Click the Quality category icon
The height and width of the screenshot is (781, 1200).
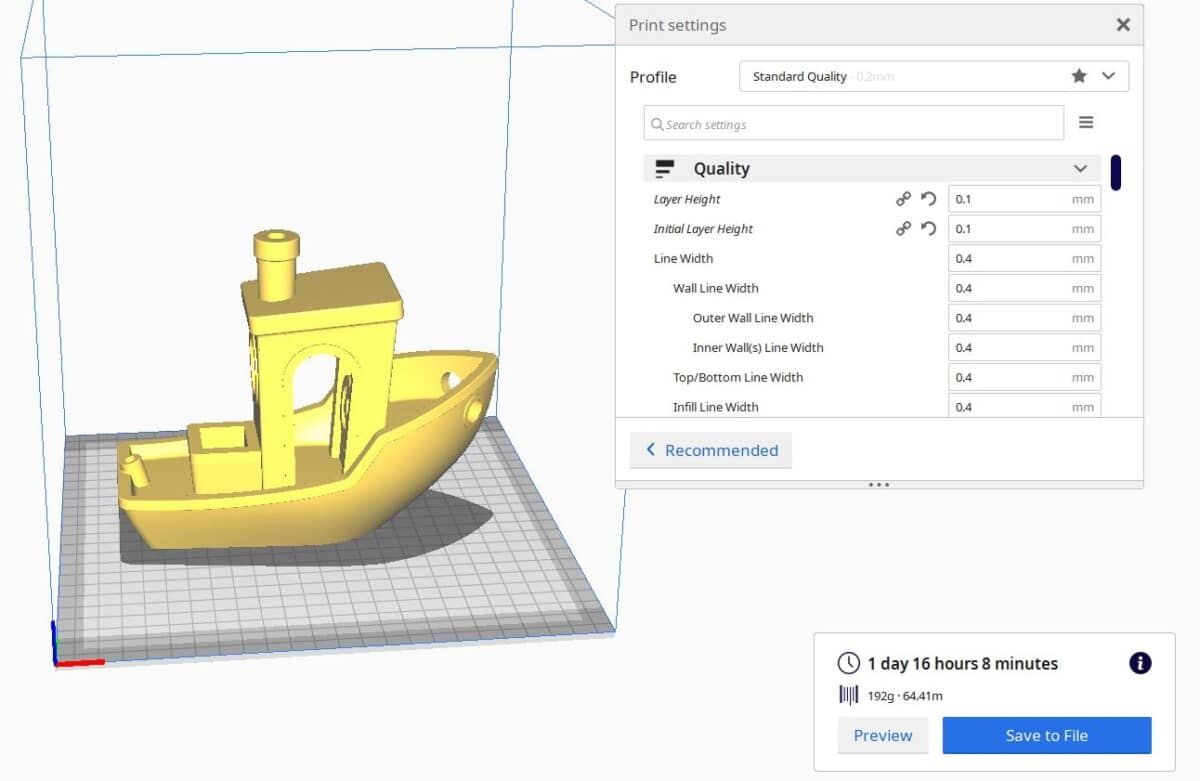tap(664, 168)
